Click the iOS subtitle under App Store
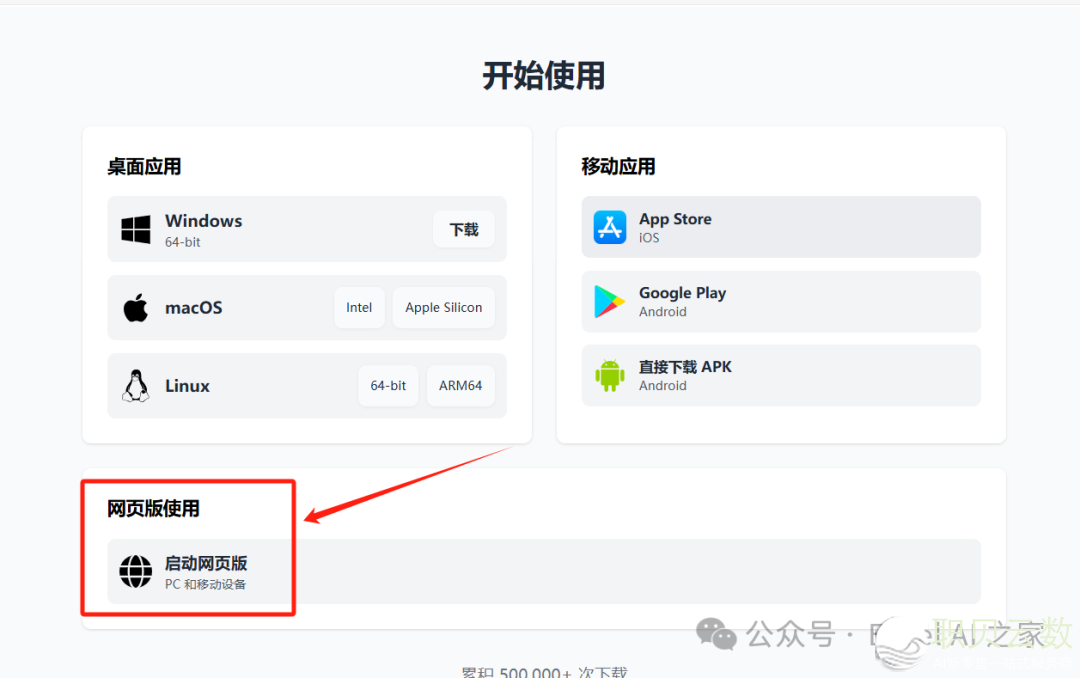This screenshot has height=678, width=1080. [649, 238]
